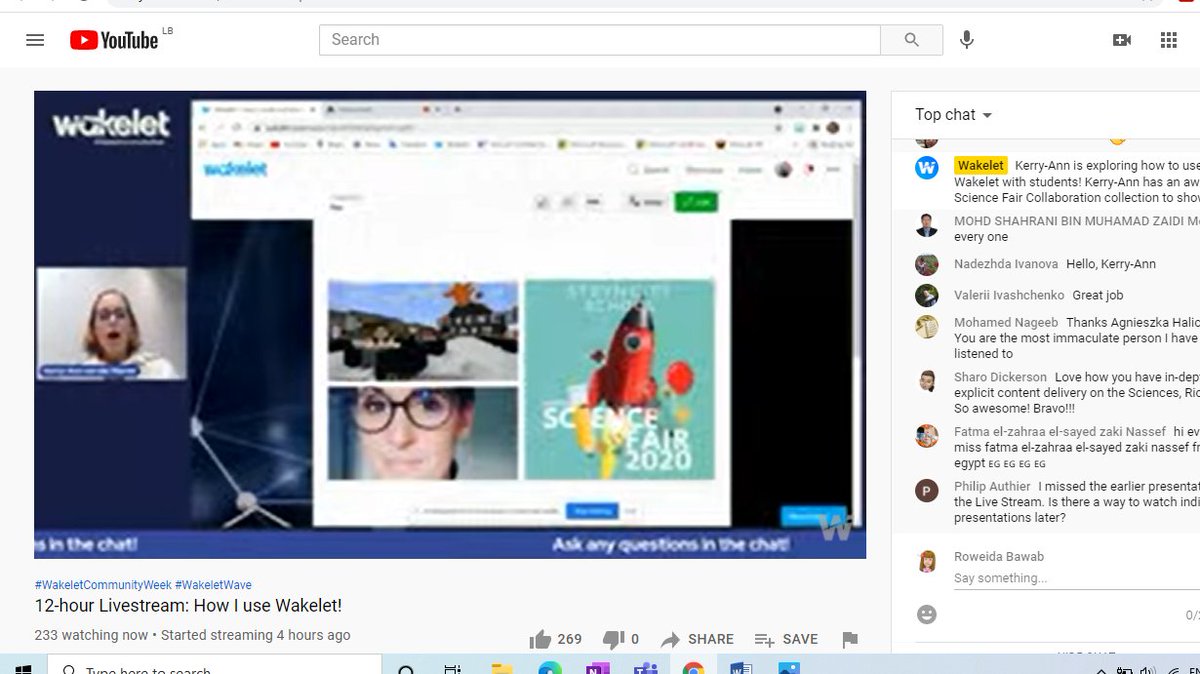Open Google Chrome from the taskbar
This screenshot has width=1200, height=674.
coord(693,668)
